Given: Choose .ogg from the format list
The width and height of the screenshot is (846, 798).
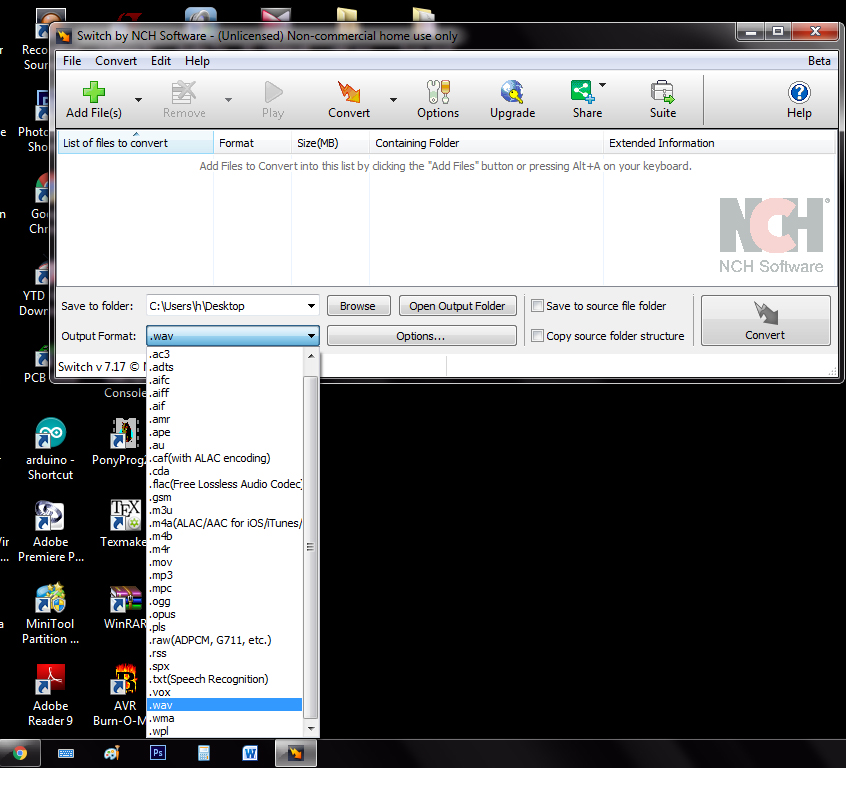Looking at the screenshot, I should click(x=224, y=601).
